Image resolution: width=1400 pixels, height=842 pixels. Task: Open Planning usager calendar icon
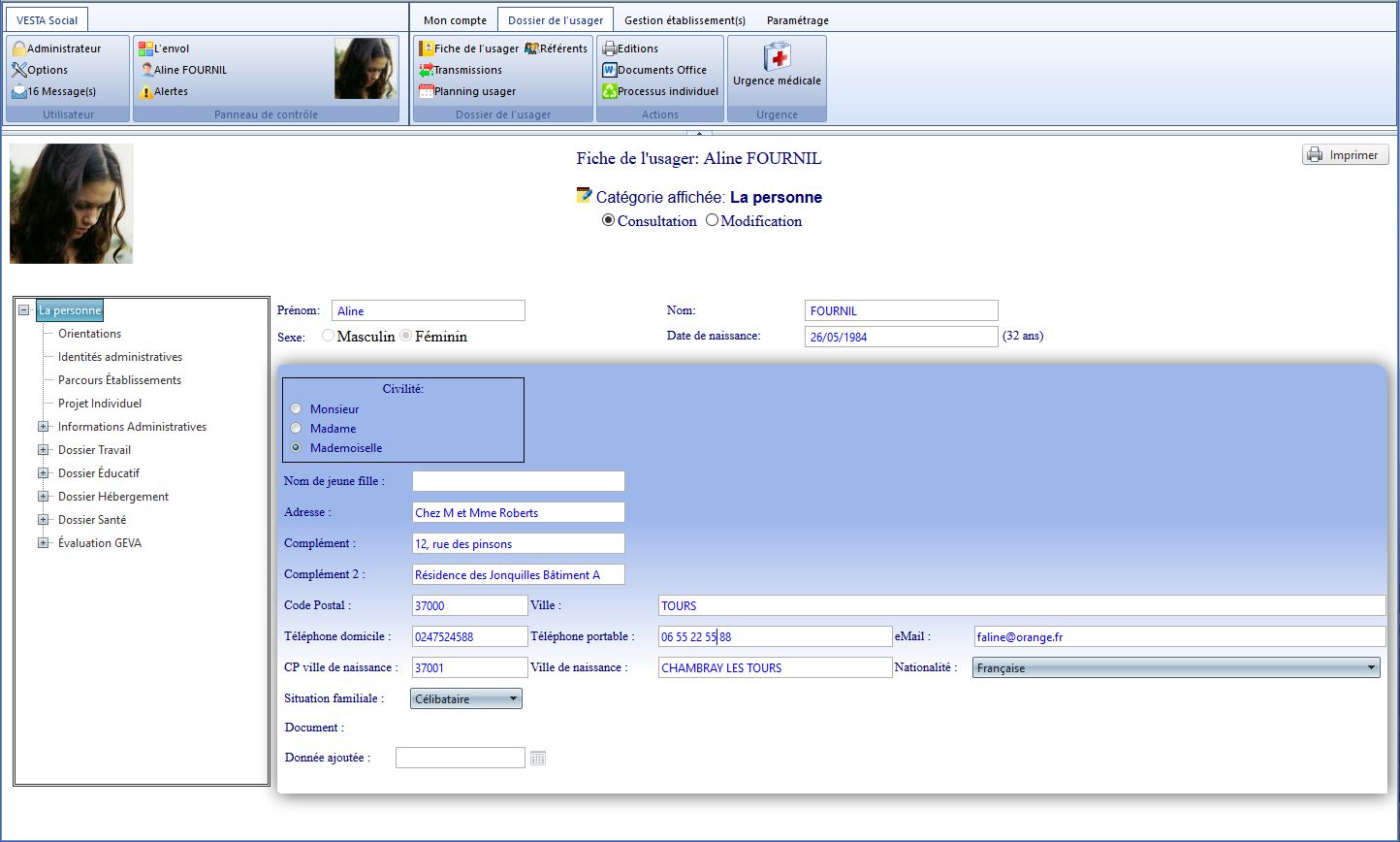click(x=426, y=91)
